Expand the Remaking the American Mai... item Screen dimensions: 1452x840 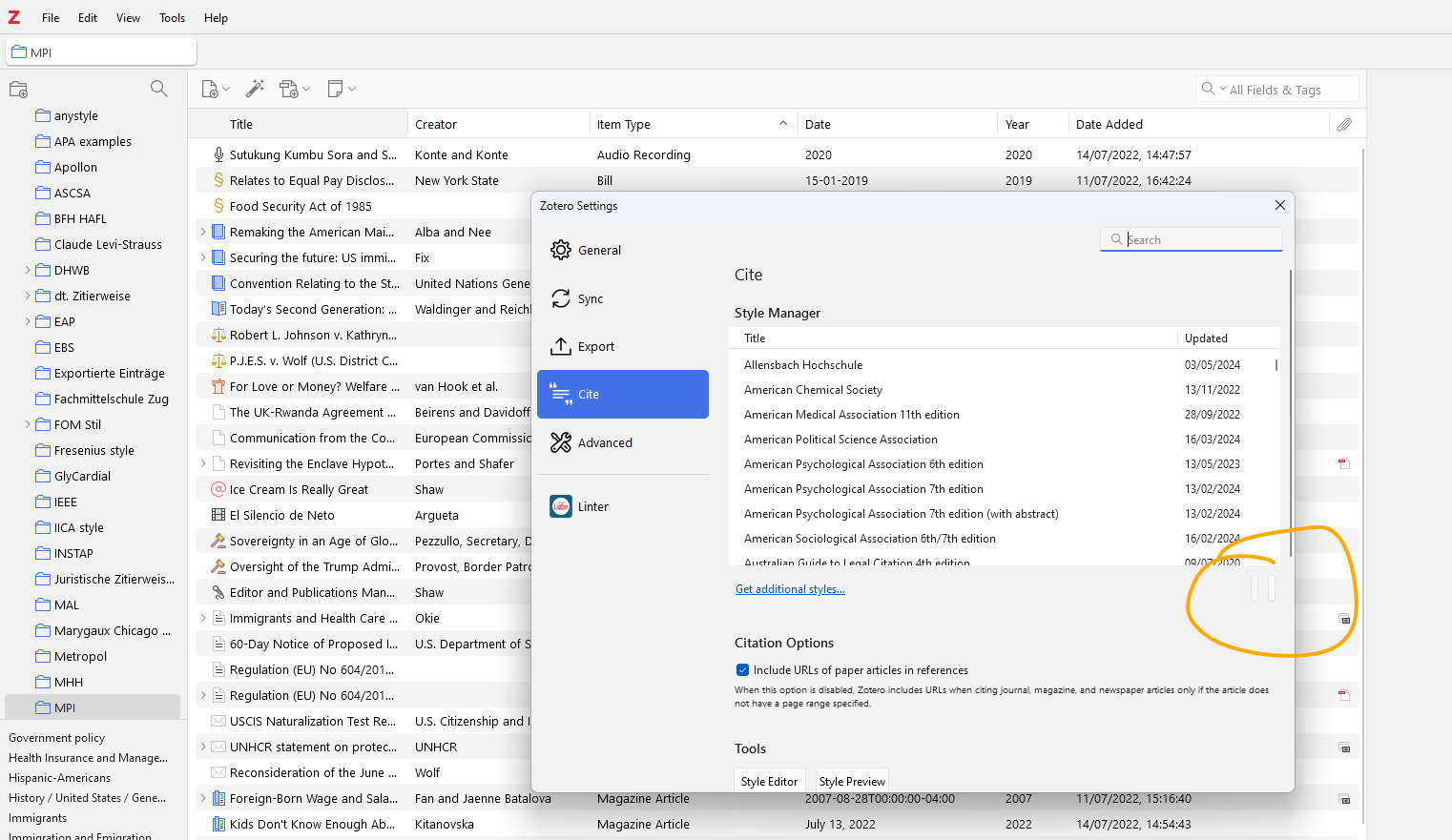pos(203,232)
